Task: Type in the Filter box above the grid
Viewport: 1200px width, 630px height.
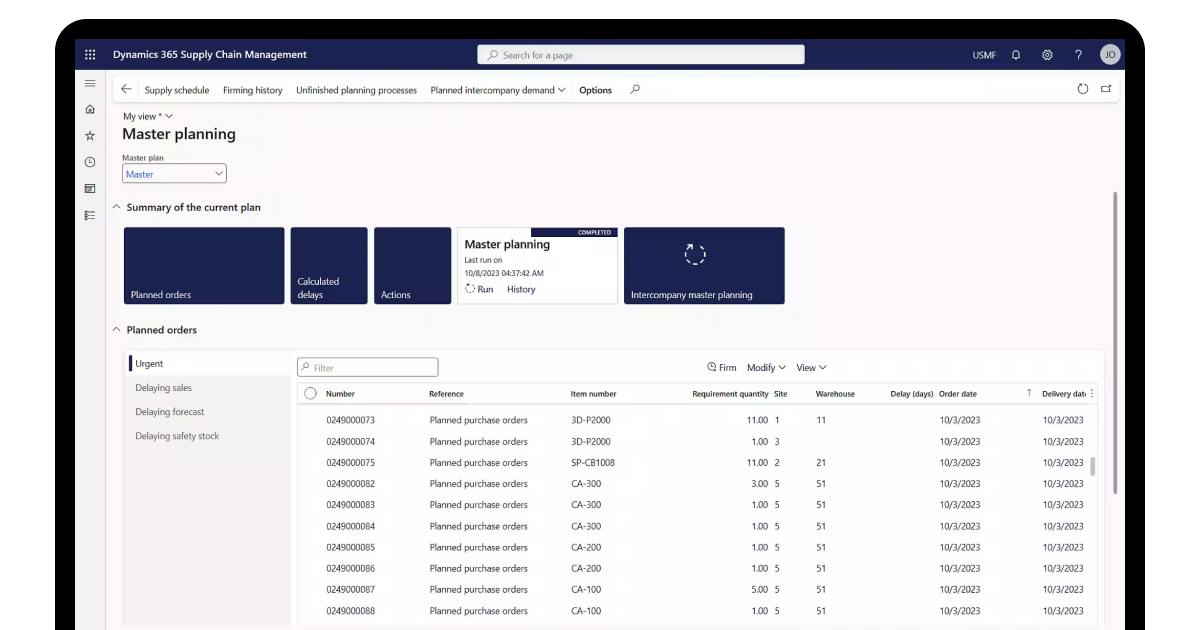Action: 367,366
